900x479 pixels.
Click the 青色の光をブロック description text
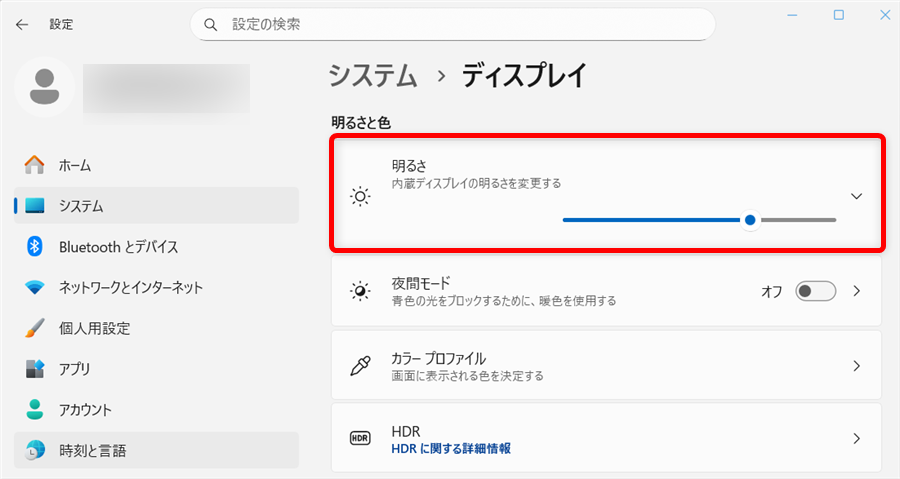(x=504, y=301)
